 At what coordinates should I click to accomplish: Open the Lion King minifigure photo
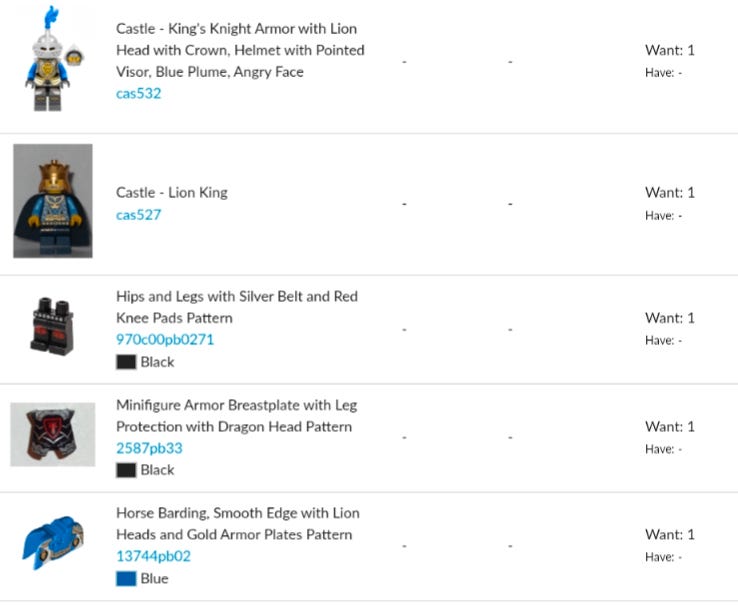click(53, 201)
